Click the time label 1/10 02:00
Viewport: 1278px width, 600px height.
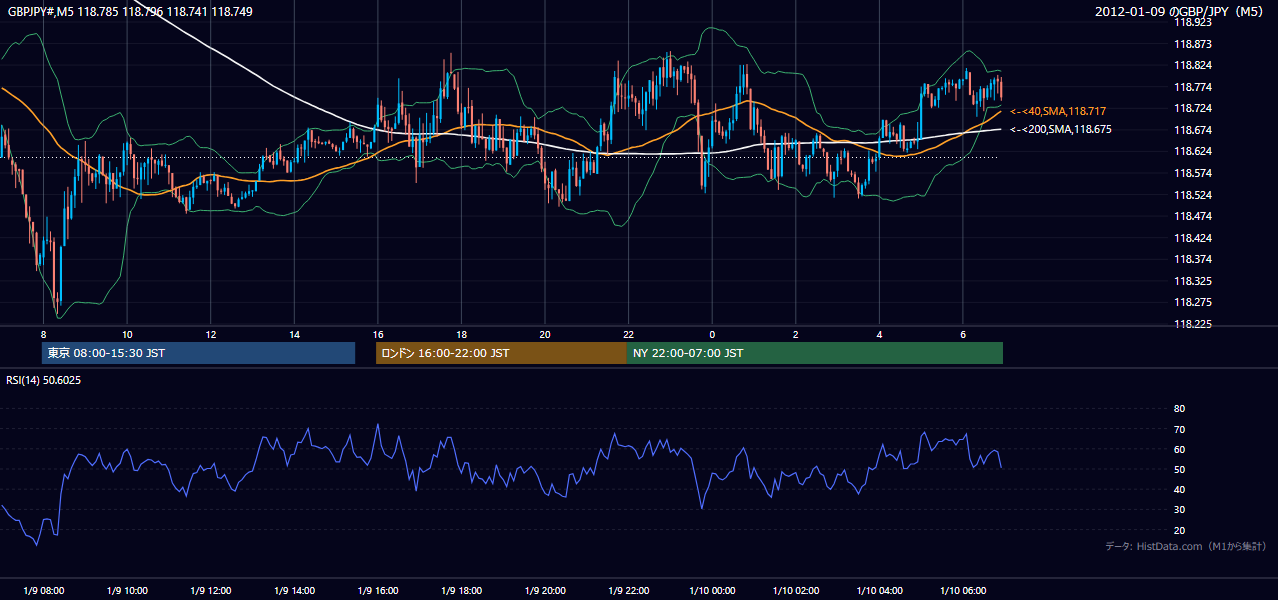point(796,590)
